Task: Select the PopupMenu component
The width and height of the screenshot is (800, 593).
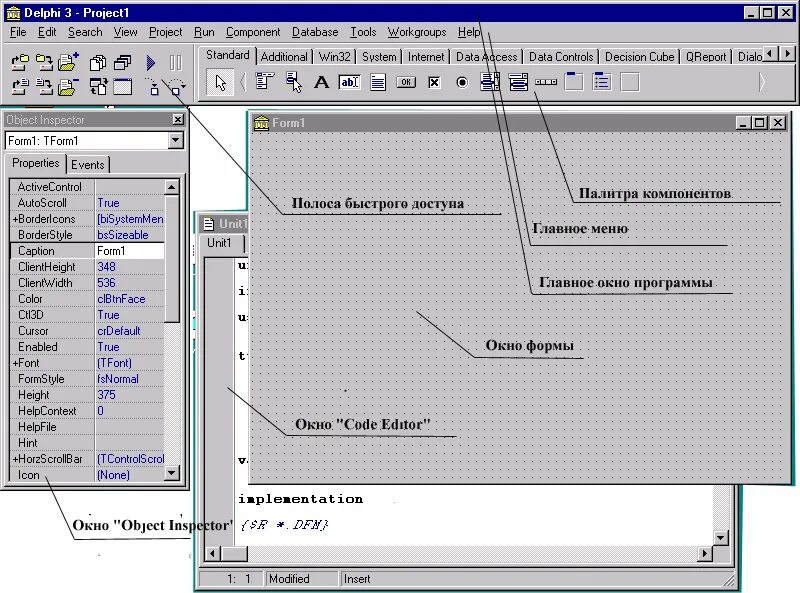Action: [x=293, y=82]
